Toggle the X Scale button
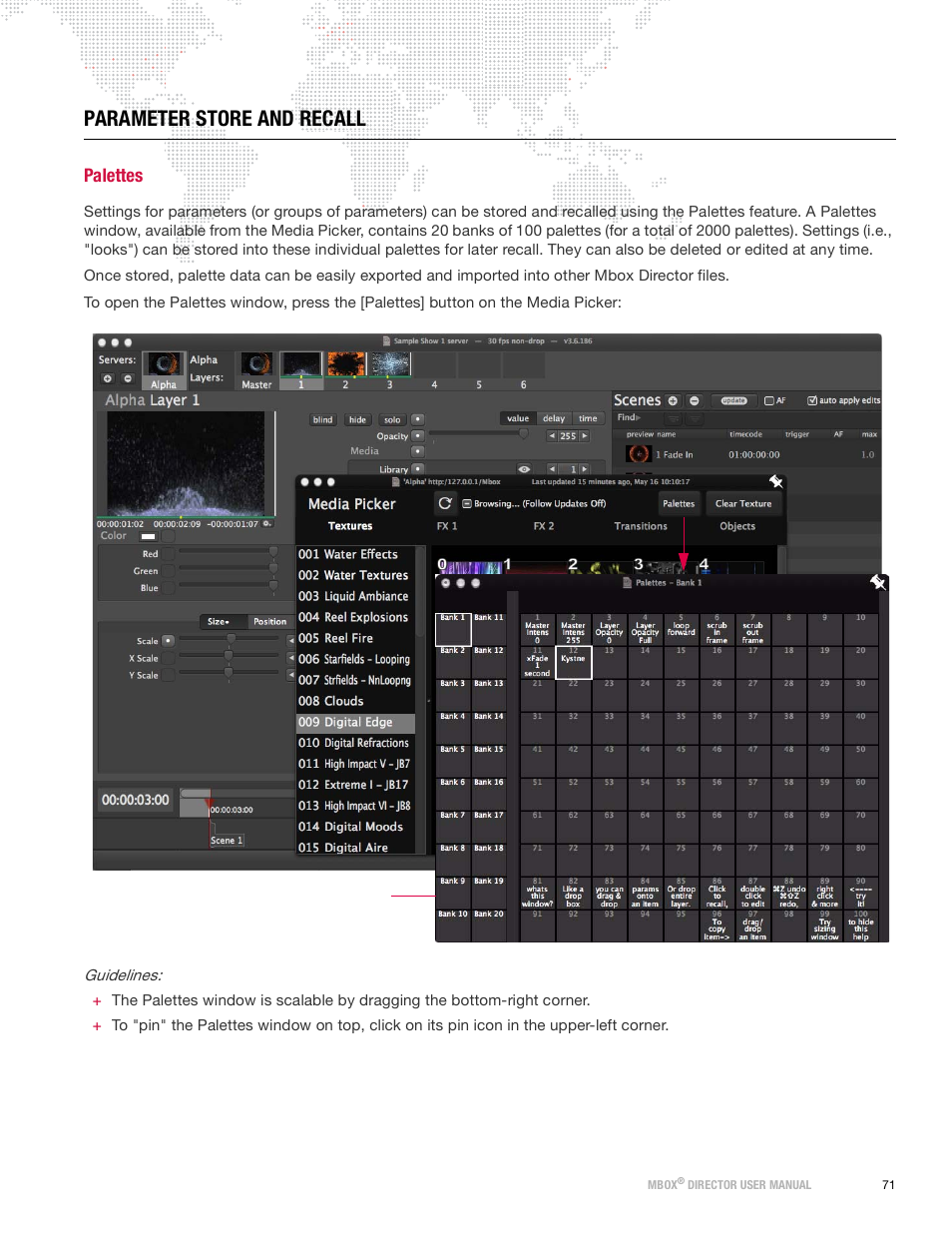This screenshot has width=952, height=1233. pyautogui.click(x=169, y=658)
